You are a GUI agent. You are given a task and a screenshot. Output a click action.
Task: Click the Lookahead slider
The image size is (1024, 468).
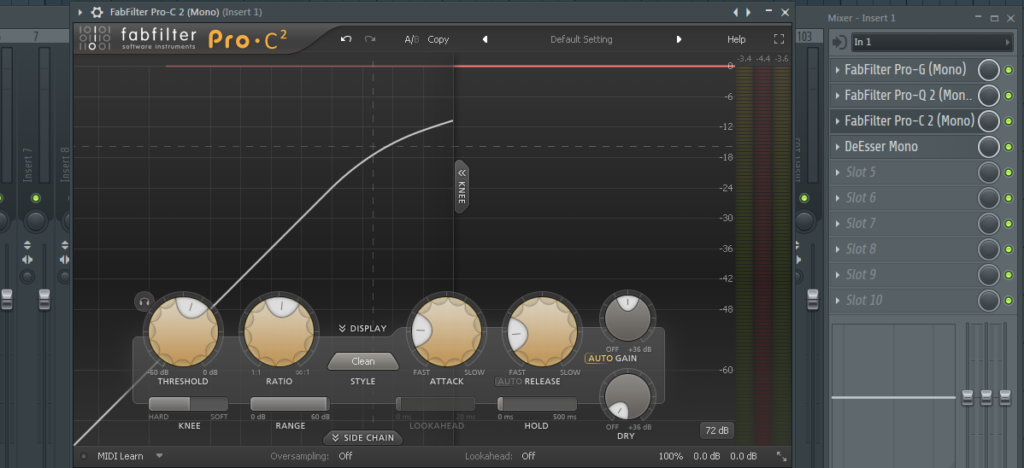436,404
